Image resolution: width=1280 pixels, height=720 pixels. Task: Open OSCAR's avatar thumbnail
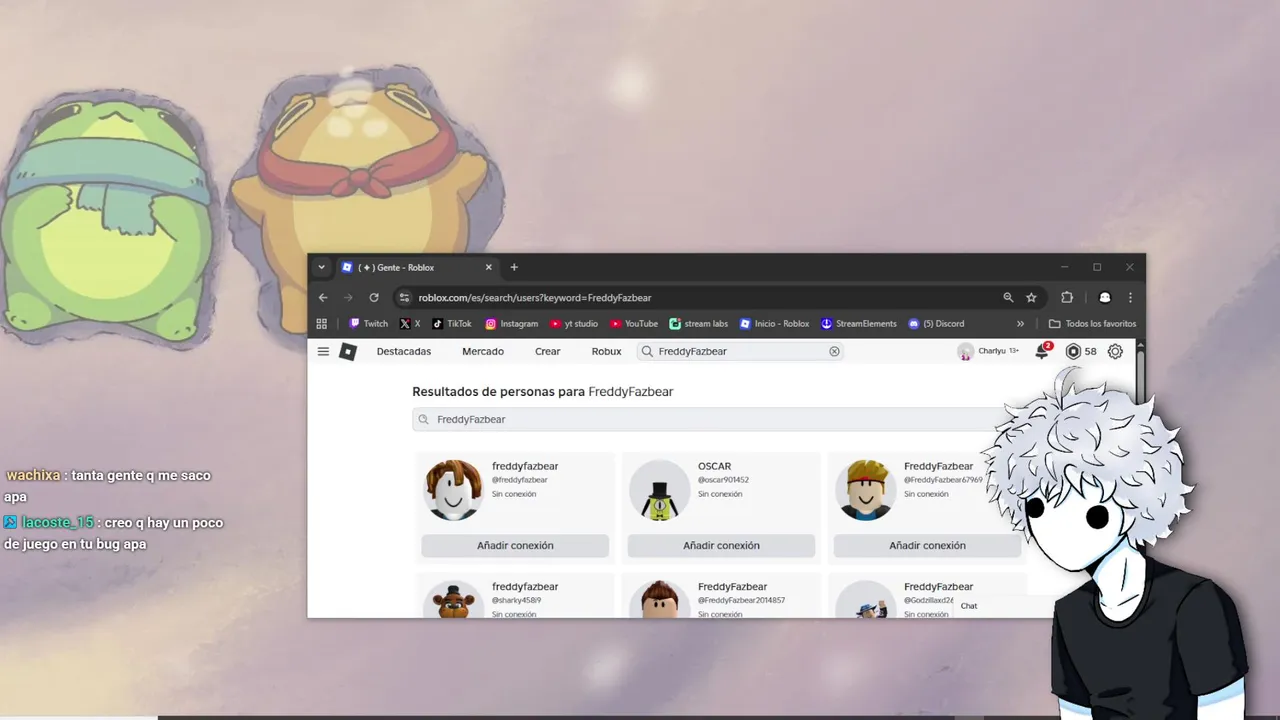point(659,490)
